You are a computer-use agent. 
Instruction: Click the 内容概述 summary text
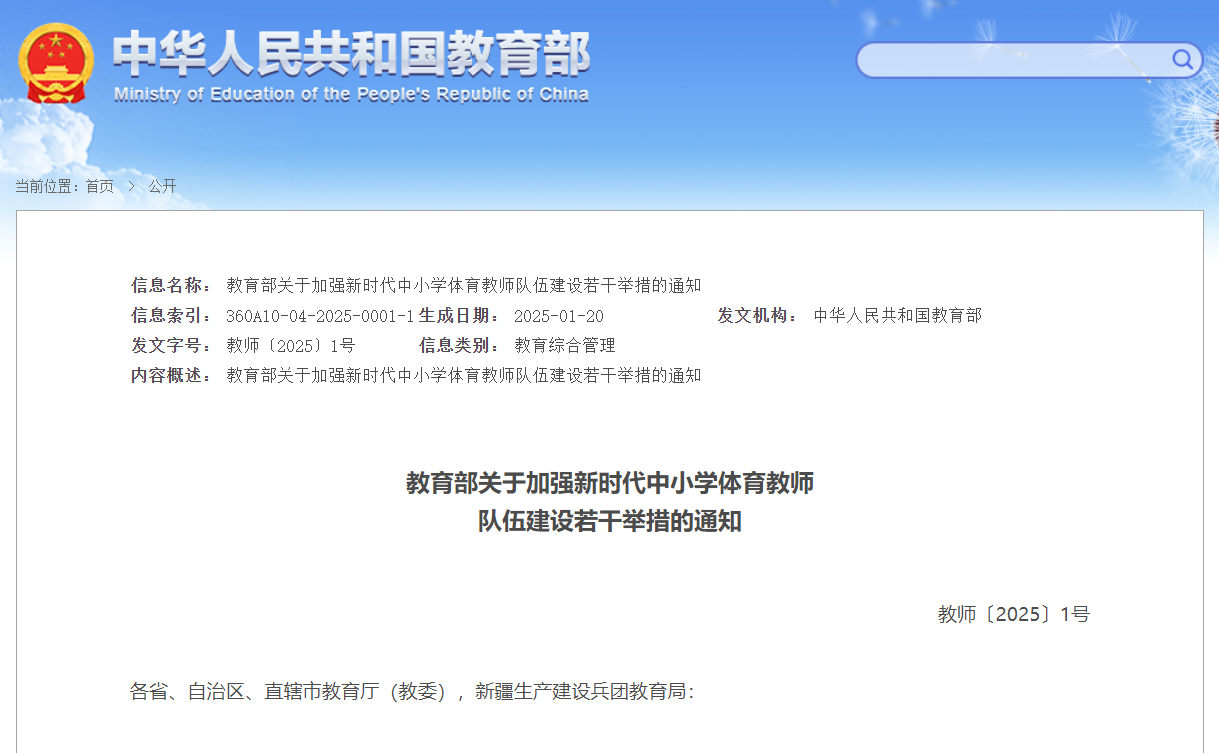point(463,376)
